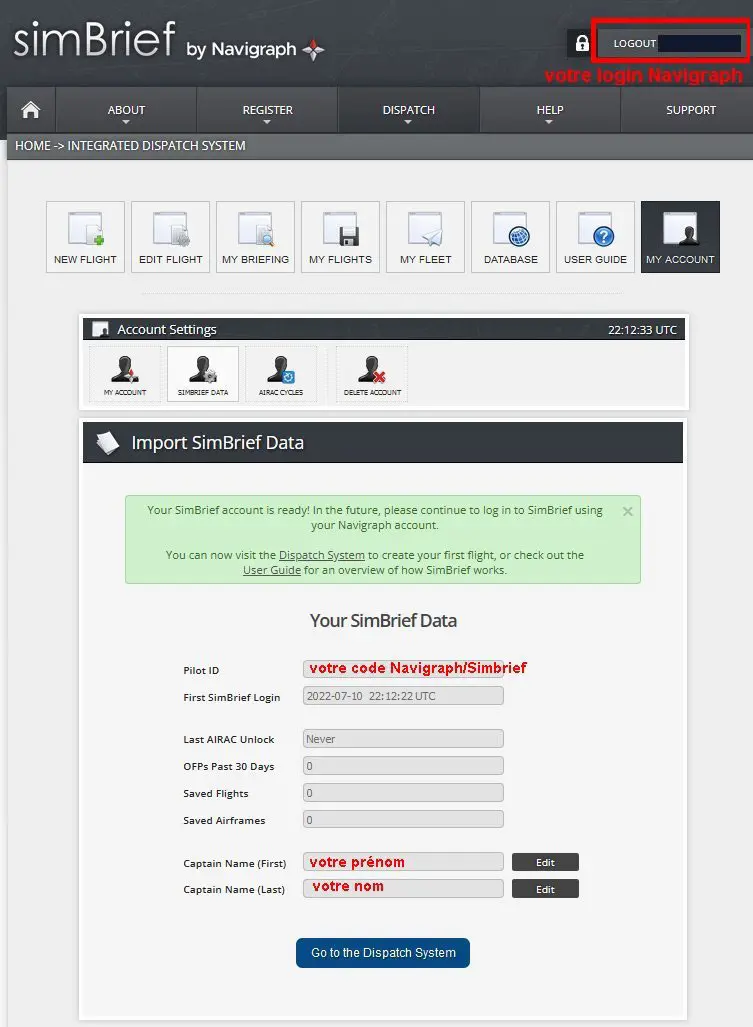Open the User Guide icon
Image resolution: width=753 pixels, height=1027 pixels.
coord(595,237)
